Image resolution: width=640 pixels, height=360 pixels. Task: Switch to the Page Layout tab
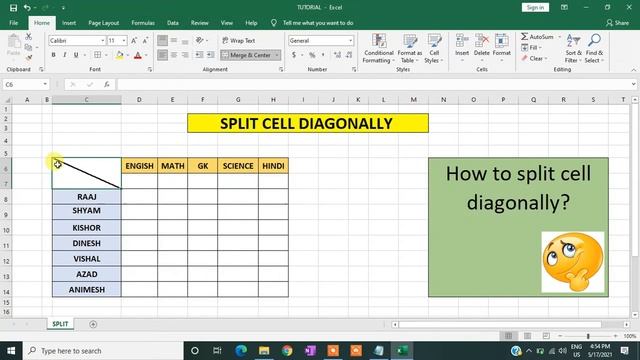[x=104, y=23]
